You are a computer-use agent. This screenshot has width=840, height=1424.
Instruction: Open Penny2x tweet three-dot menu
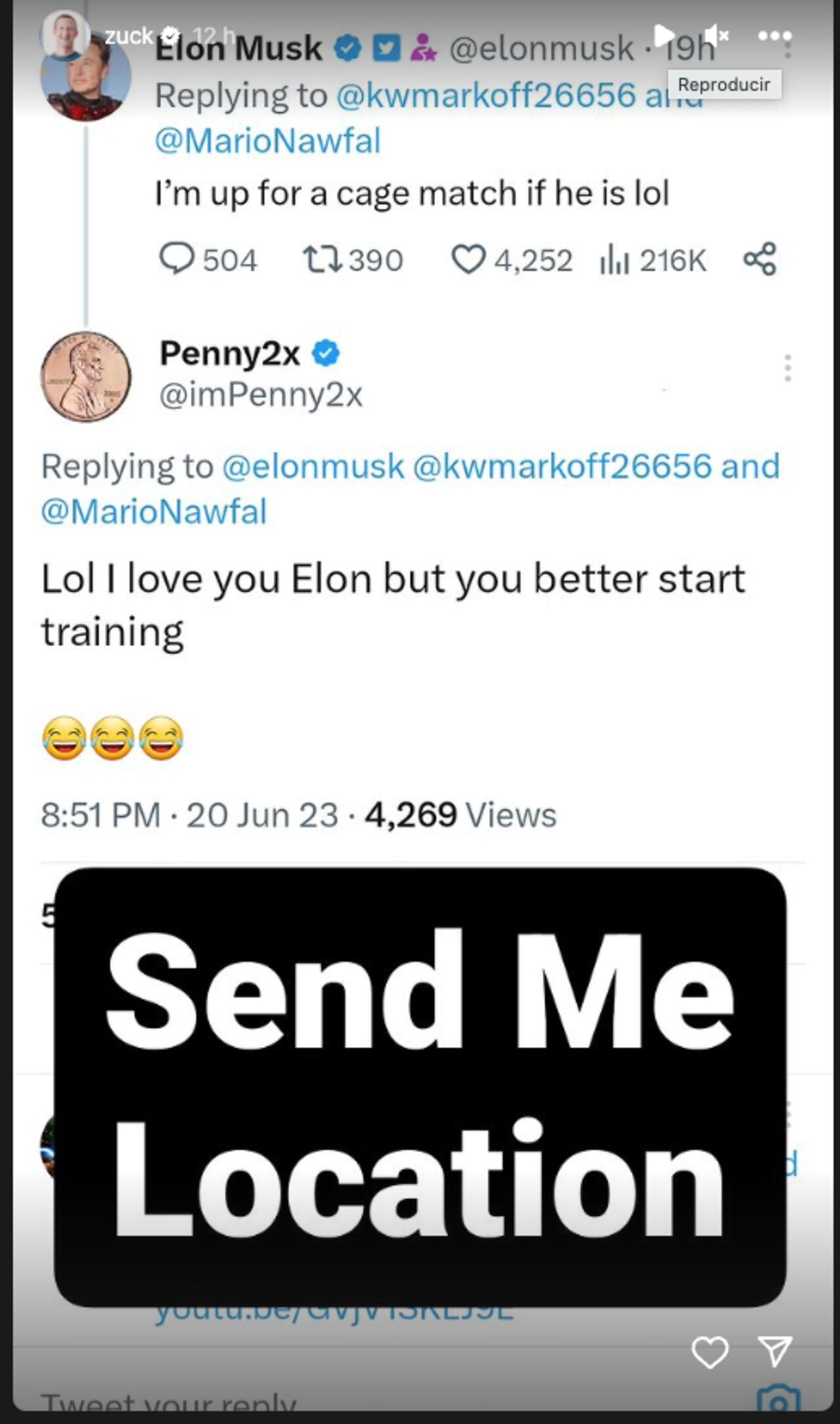click(787, 368)
